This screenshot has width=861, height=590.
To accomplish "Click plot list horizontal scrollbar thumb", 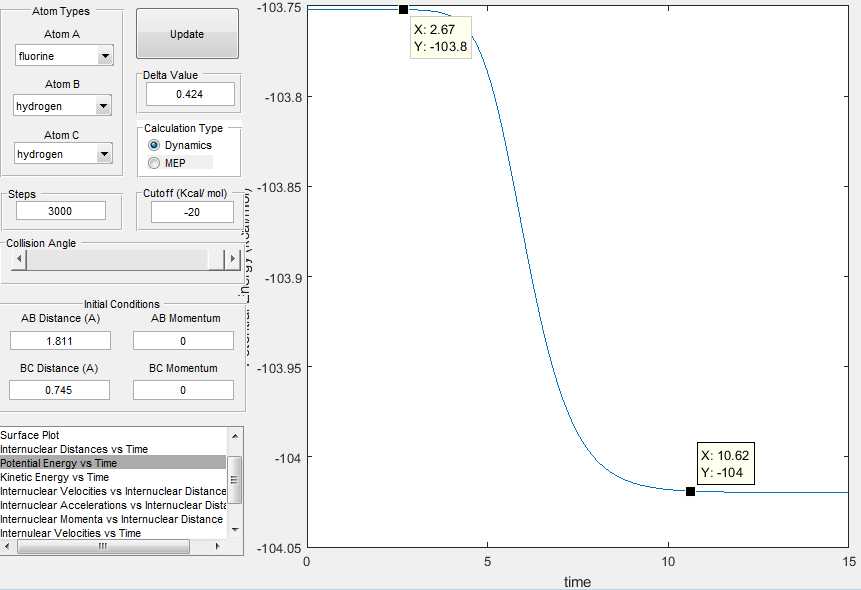I will pyautogui.click(x=103, y=547).
